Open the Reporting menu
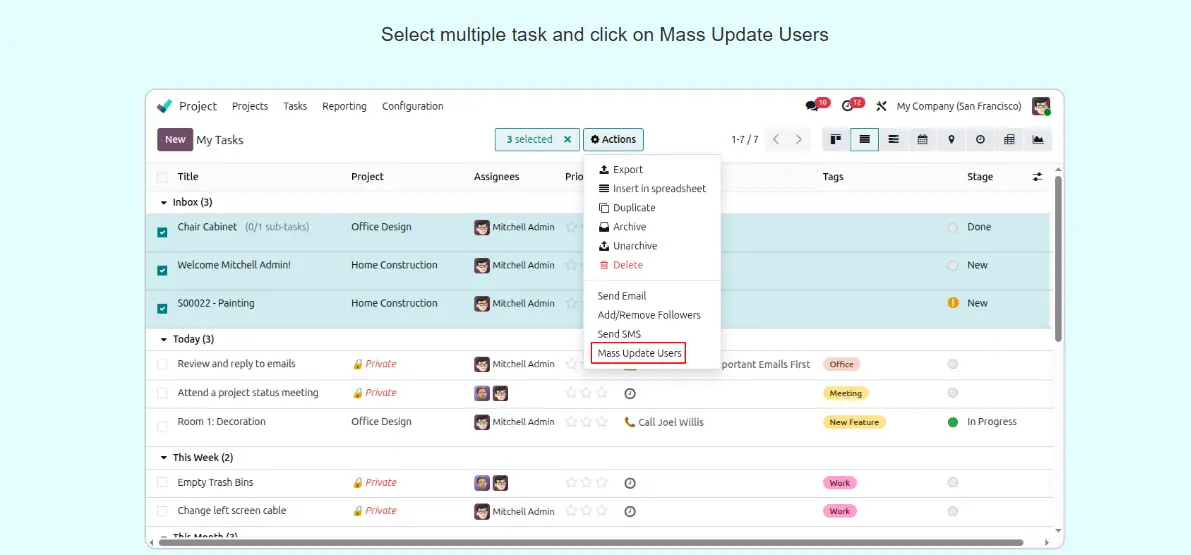 click(344, 106)
